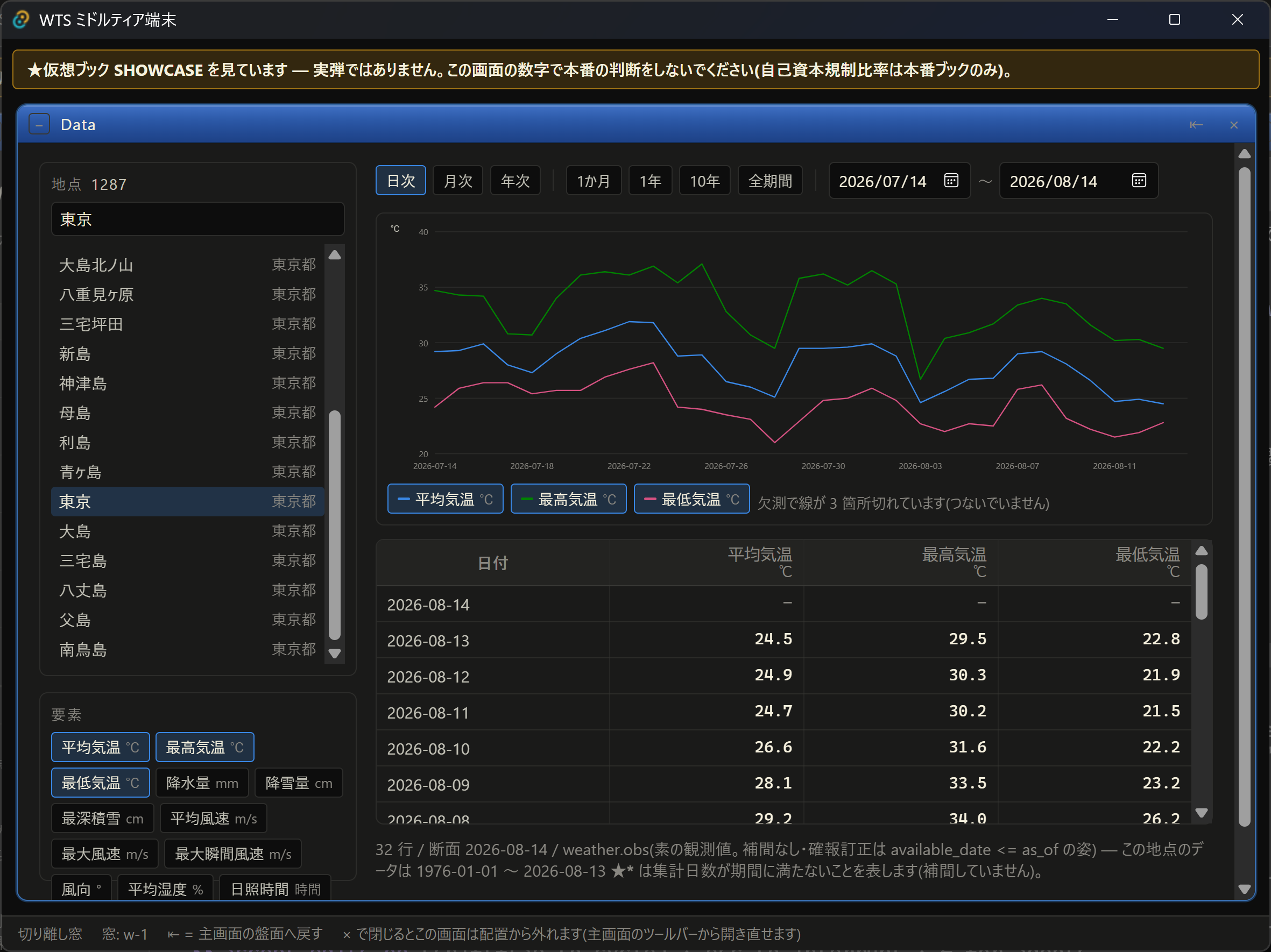Screen dimensions: 1271x952
Task: Enable the 降雪量 cm element chip
Action: click(x=299, y=783)
